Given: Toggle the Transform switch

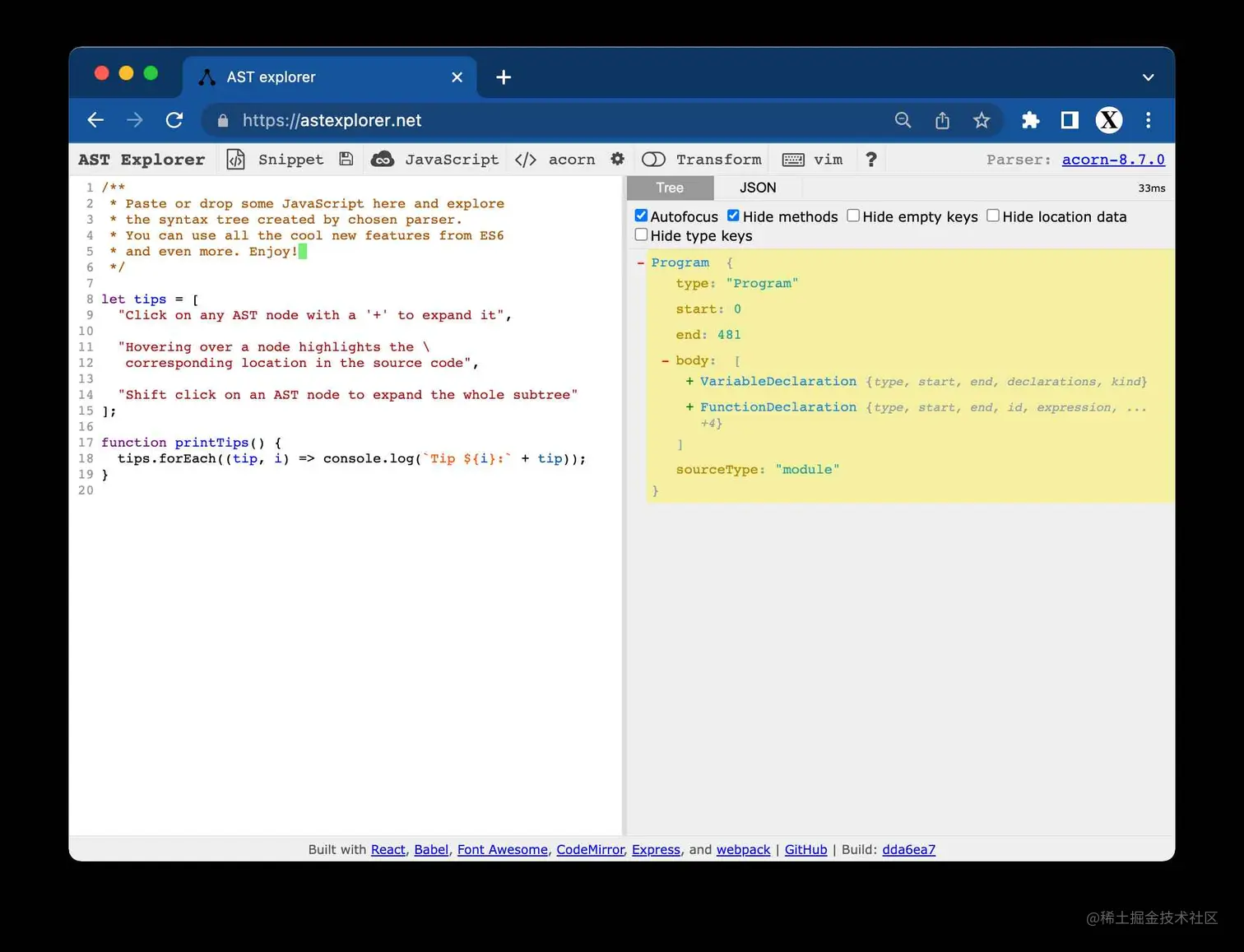Looking at the screenshot, I should (653, 159).
